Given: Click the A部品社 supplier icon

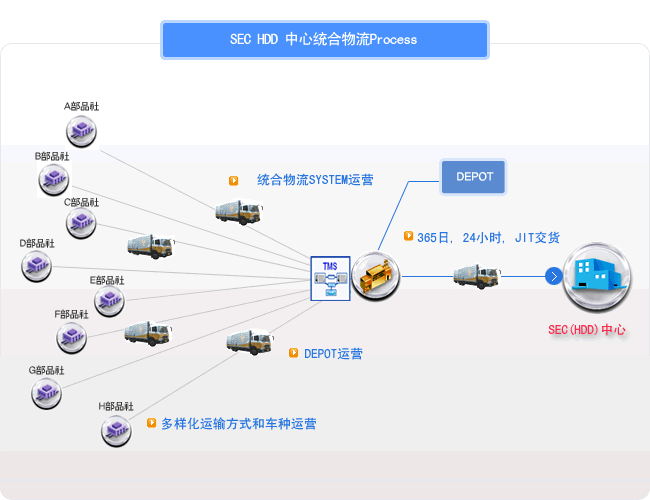Looking at the screenshot, I should pyautogui.click(x=81, y=130).
